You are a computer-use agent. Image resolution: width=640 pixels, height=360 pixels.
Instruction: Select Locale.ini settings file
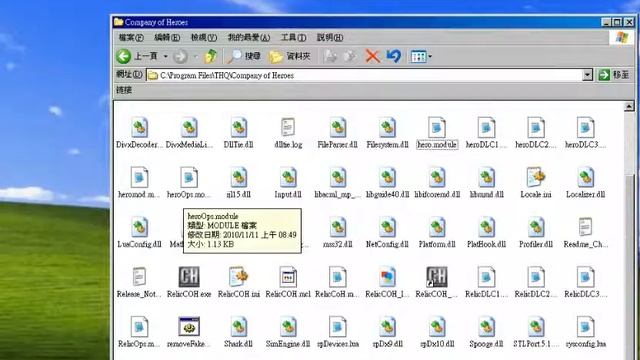tap(536, 183)
